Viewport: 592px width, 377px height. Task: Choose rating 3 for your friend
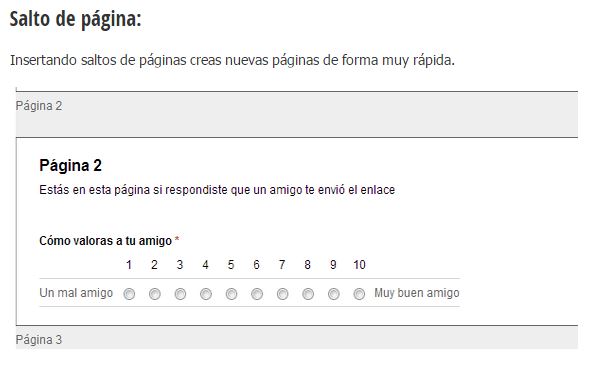[180, 294]
